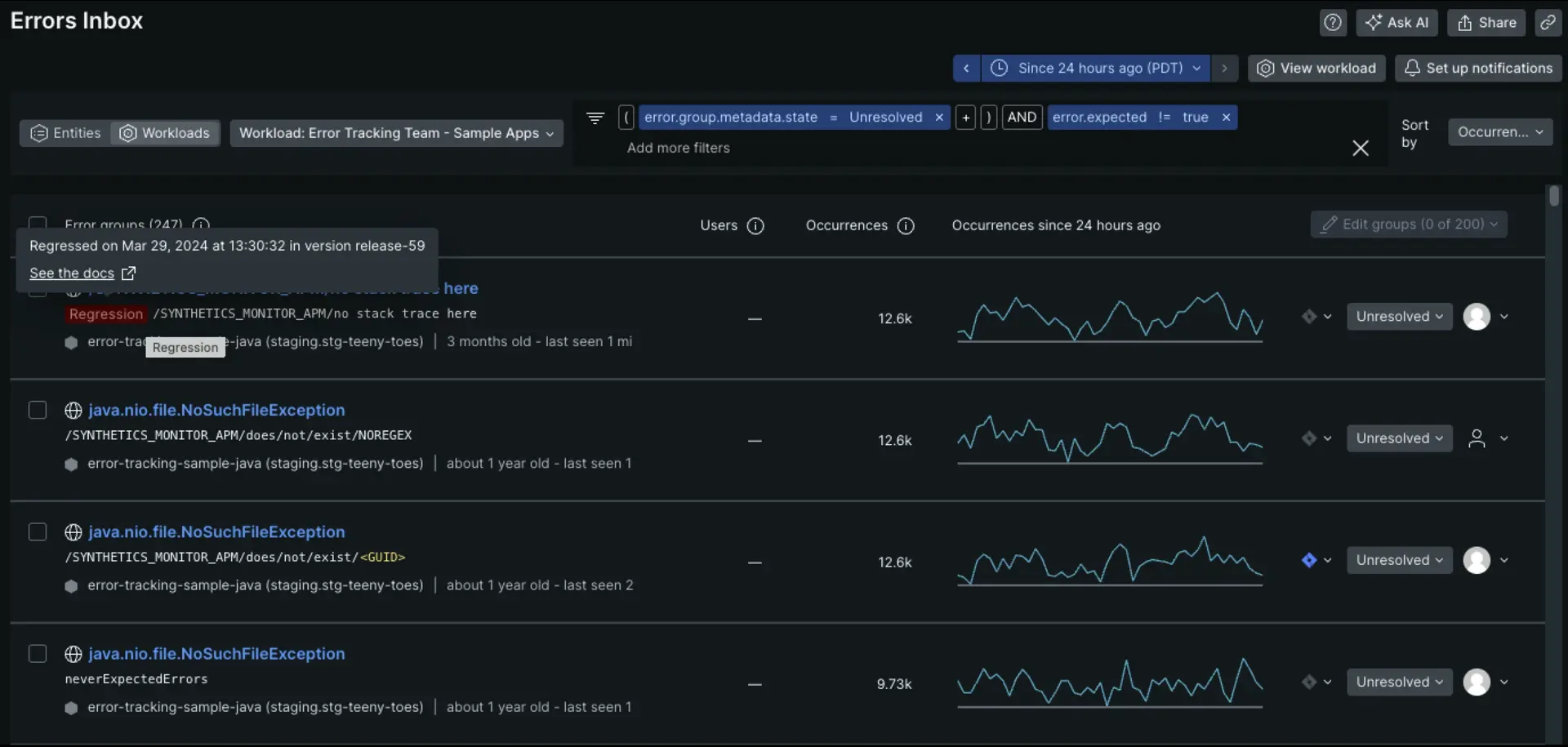
Task: Expand the Sort by Occurrences dropdown
Action: pos(1499,132)
